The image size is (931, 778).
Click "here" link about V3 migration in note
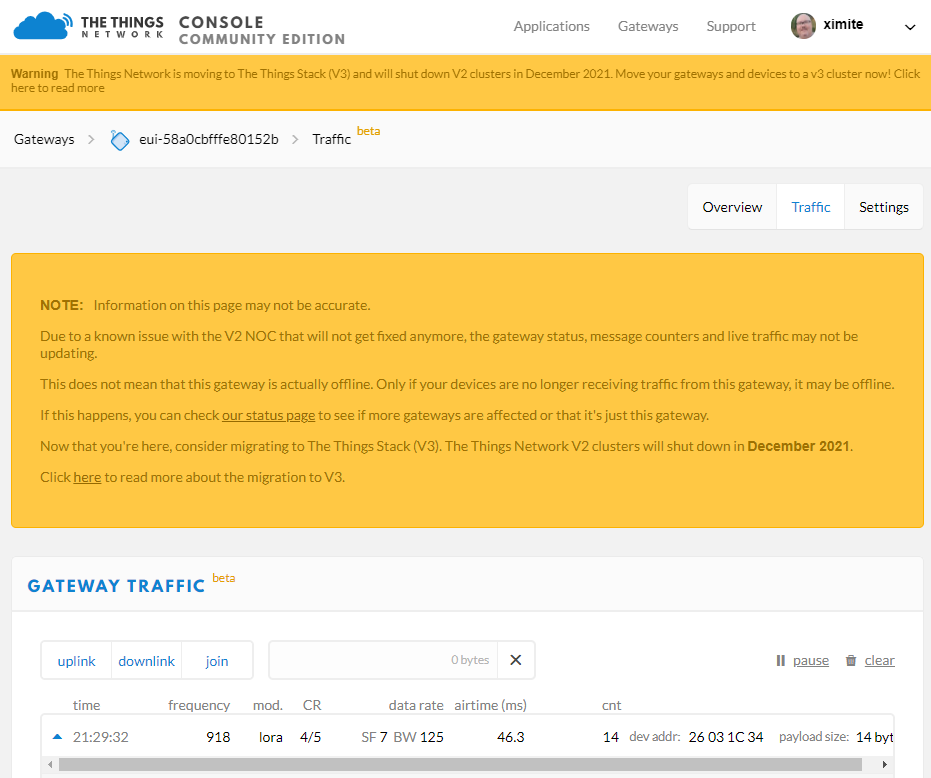pos(87,477)
